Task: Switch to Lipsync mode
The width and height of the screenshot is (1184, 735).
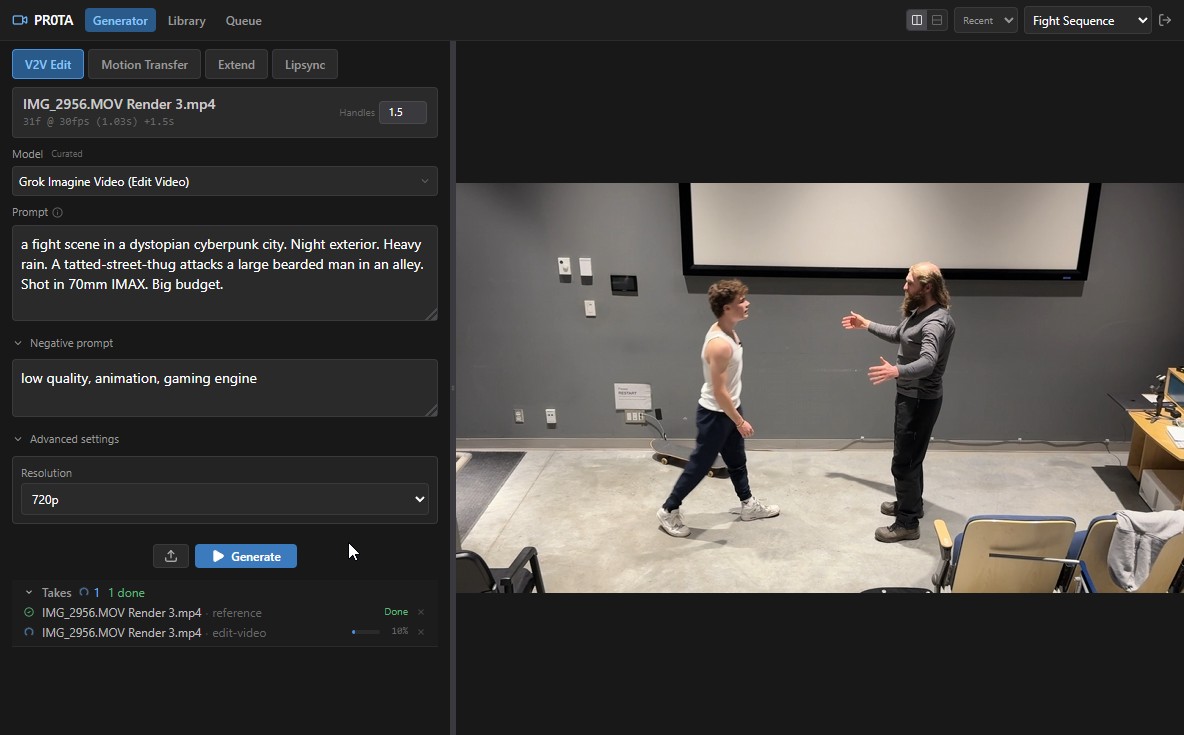Action: (x=304, y=63)
